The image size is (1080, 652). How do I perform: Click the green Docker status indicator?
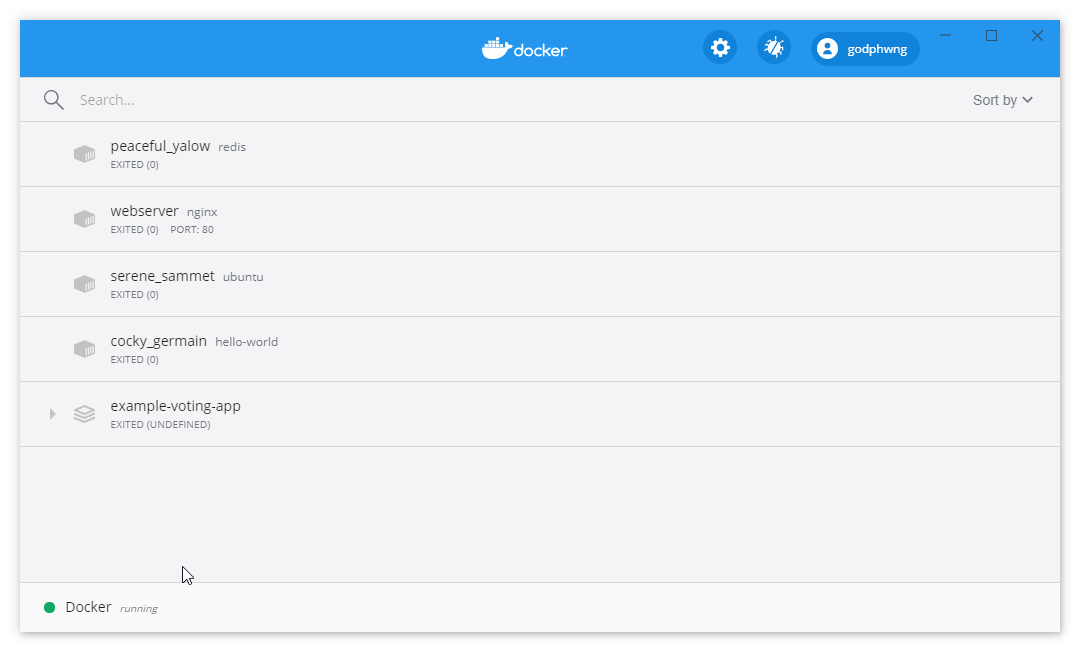click(x=50, y=607)
